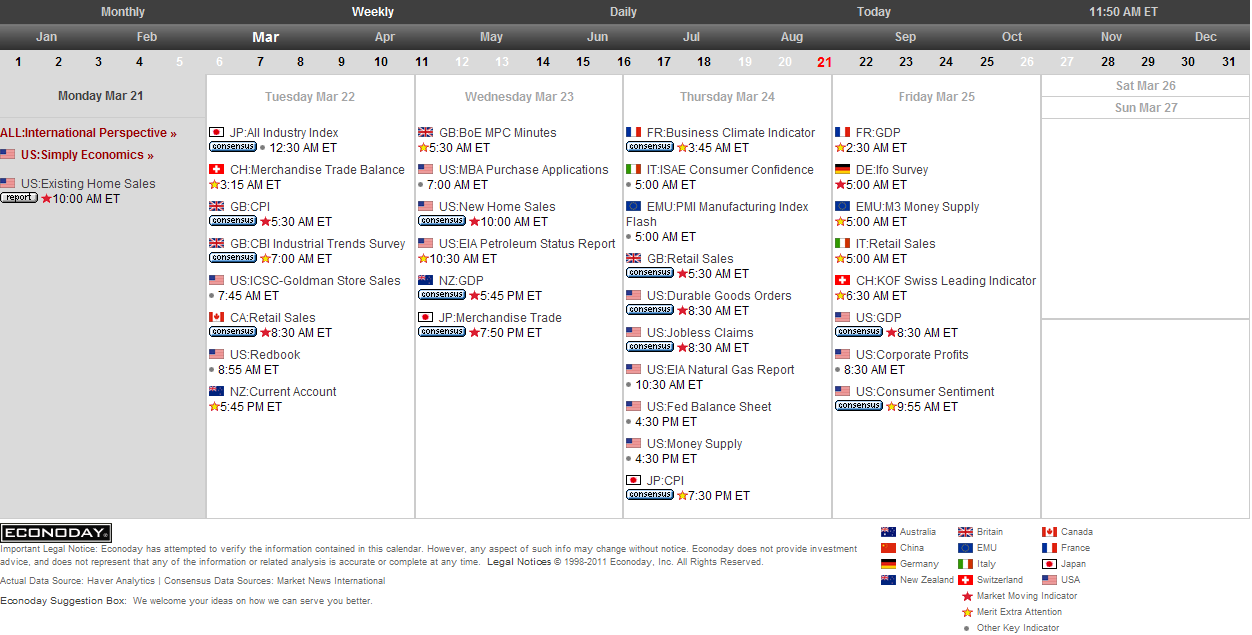
Task: Click the consensus badge under US:Durable Goods Orders
Action: coord(649,310)
